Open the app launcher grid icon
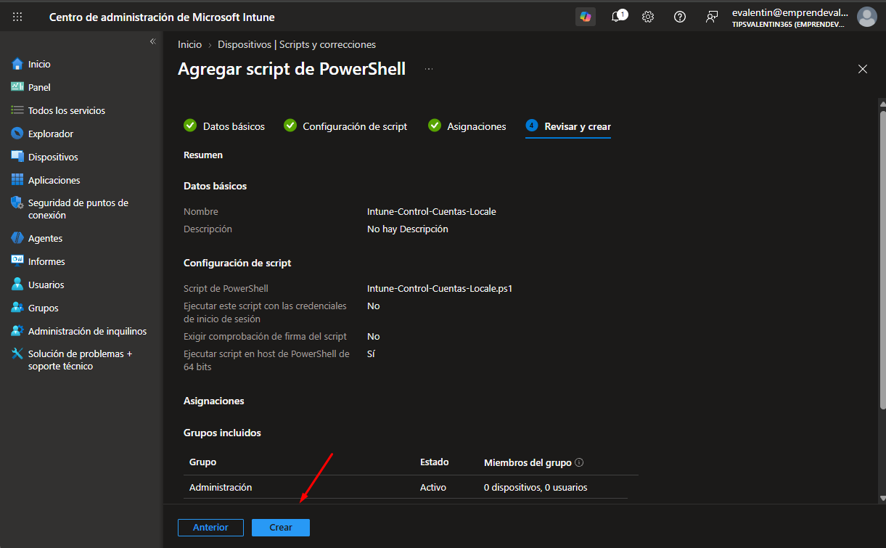Screen dimensions: 886x548 tap(18, 17)
